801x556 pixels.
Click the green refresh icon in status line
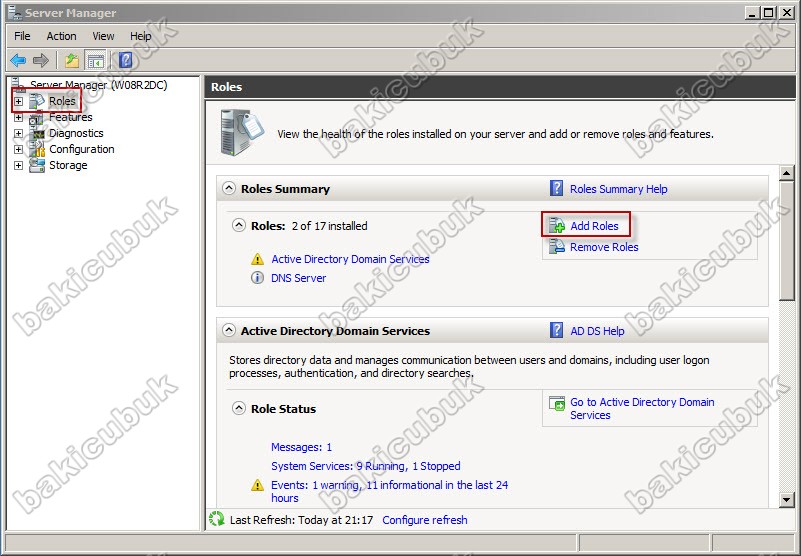217,519
